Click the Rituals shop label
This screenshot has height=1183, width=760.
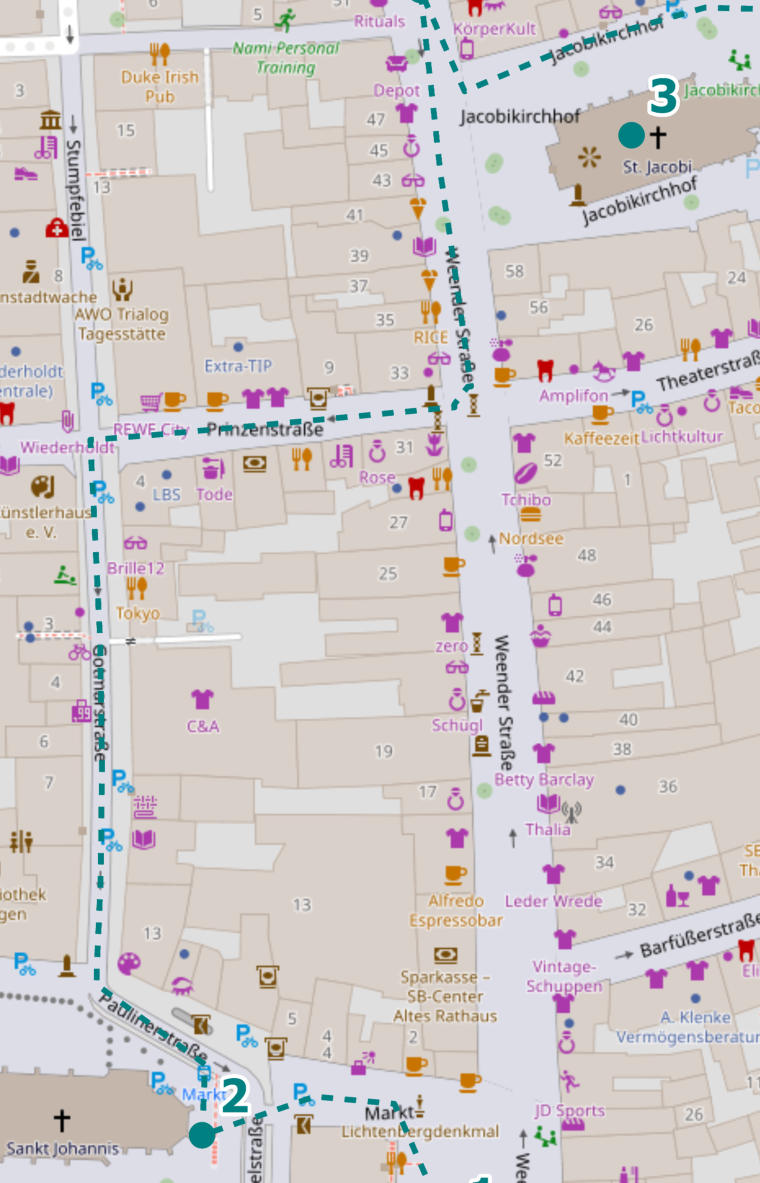(380, 21)
